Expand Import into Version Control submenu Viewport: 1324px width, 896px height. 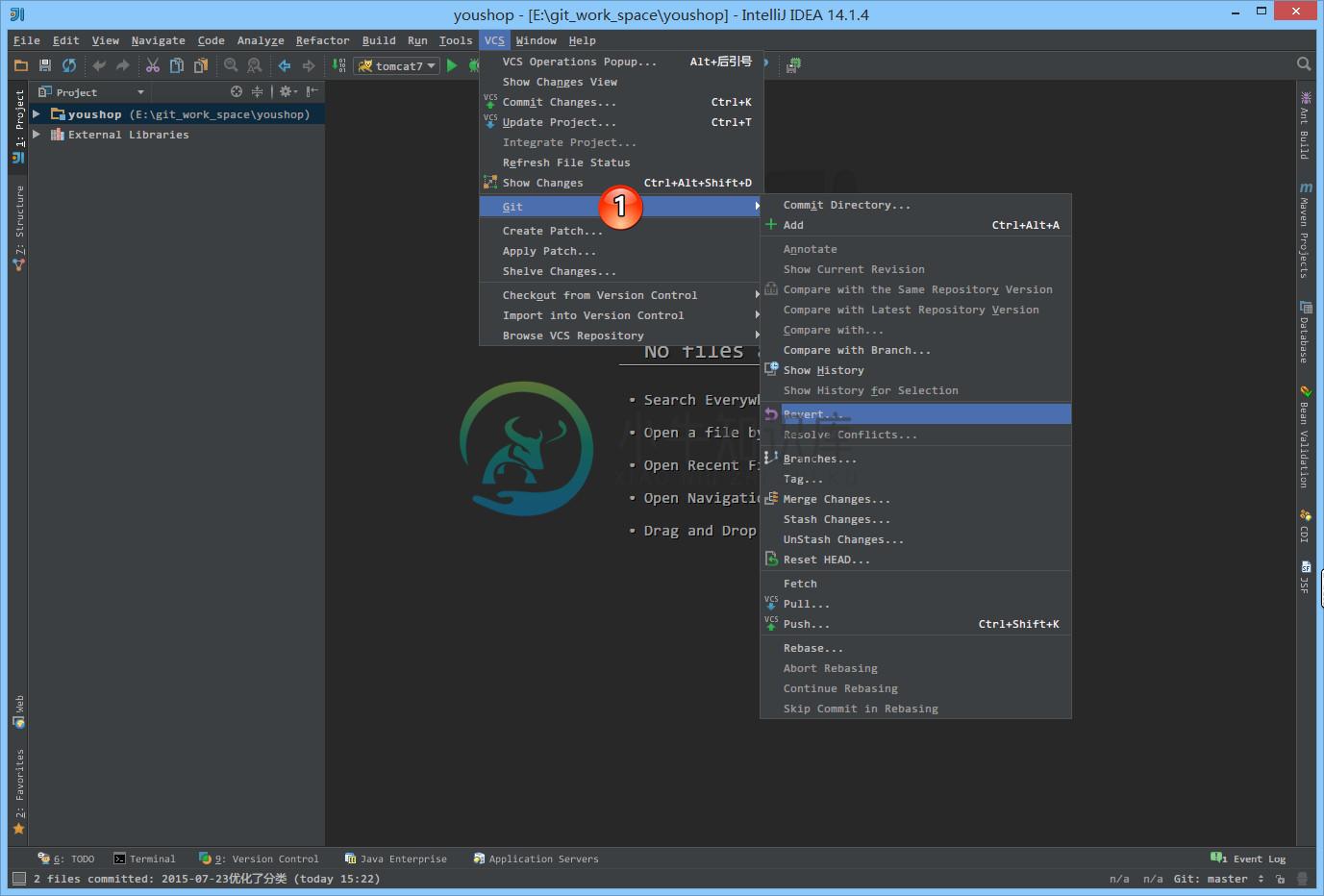(621, 315)
